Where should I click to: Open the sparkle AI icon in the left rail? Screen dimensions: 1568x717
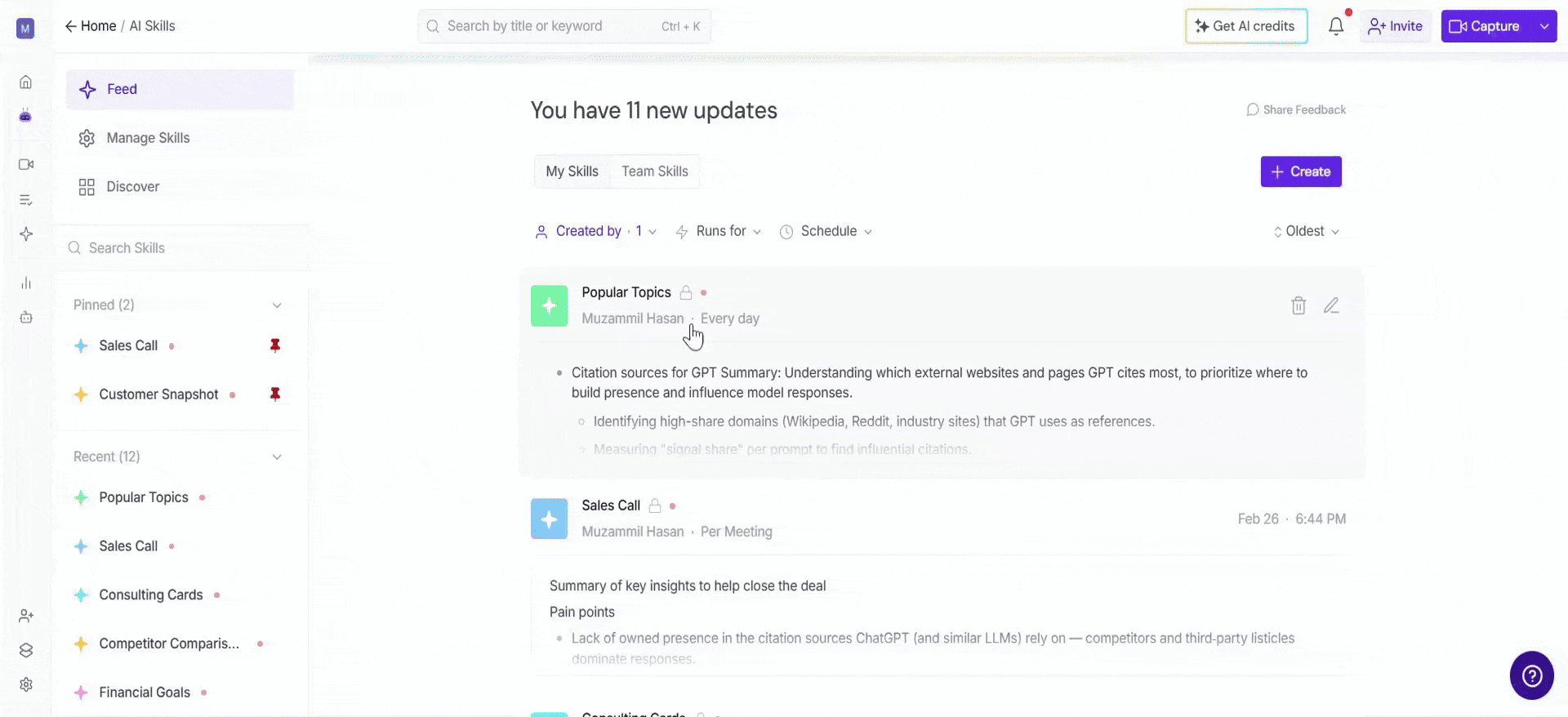coord(26,234)
